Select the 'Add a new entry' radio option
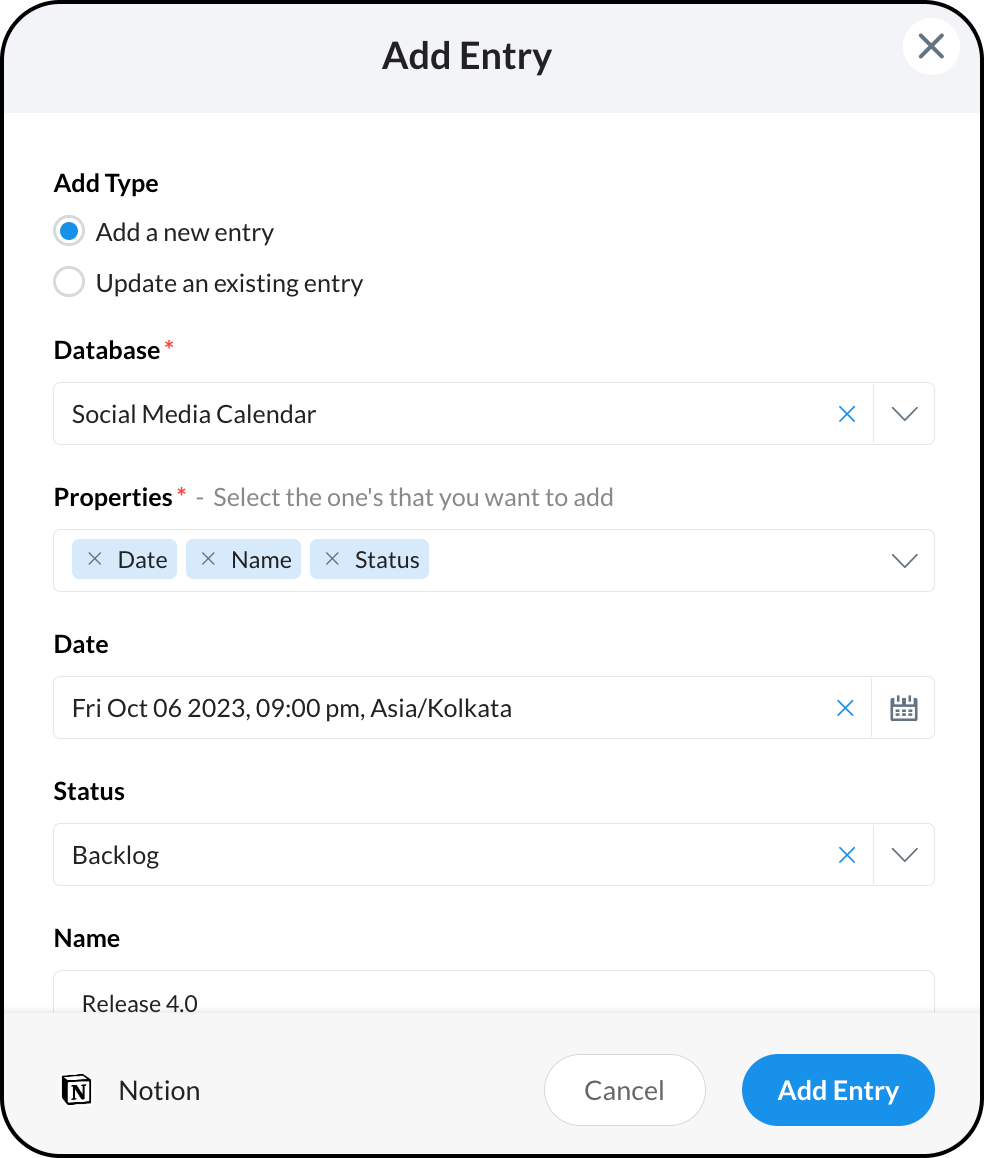This screenshot has width=984, height=1158. click(69, 232)
